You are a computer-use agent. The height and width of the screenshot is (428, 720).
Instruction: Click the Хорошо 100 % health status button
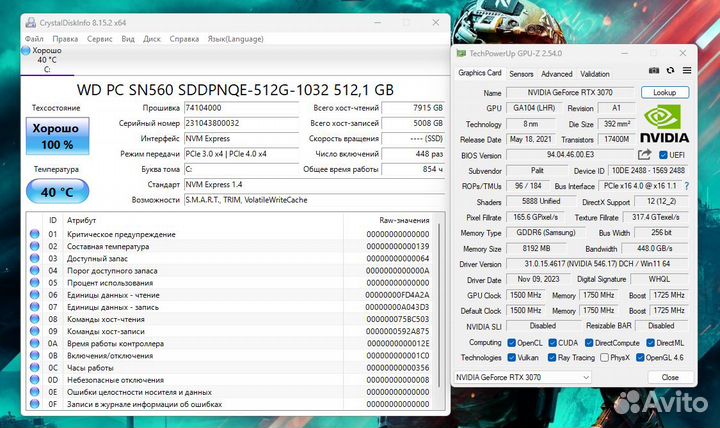pyautogui.click(x=57, y=136)
